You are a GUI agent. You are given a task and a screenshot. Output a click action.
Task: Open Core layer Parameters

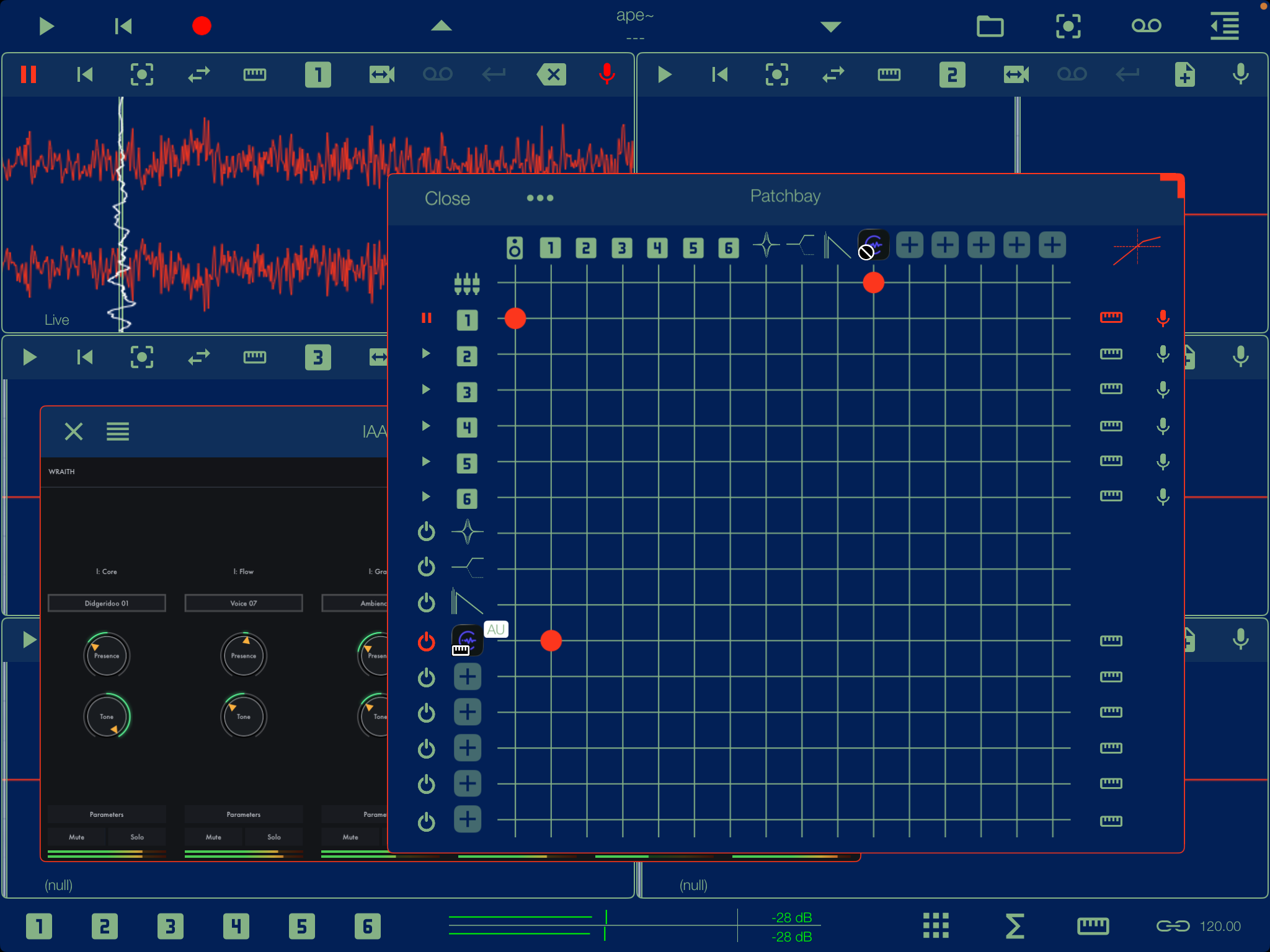click(x=107, y=814)
